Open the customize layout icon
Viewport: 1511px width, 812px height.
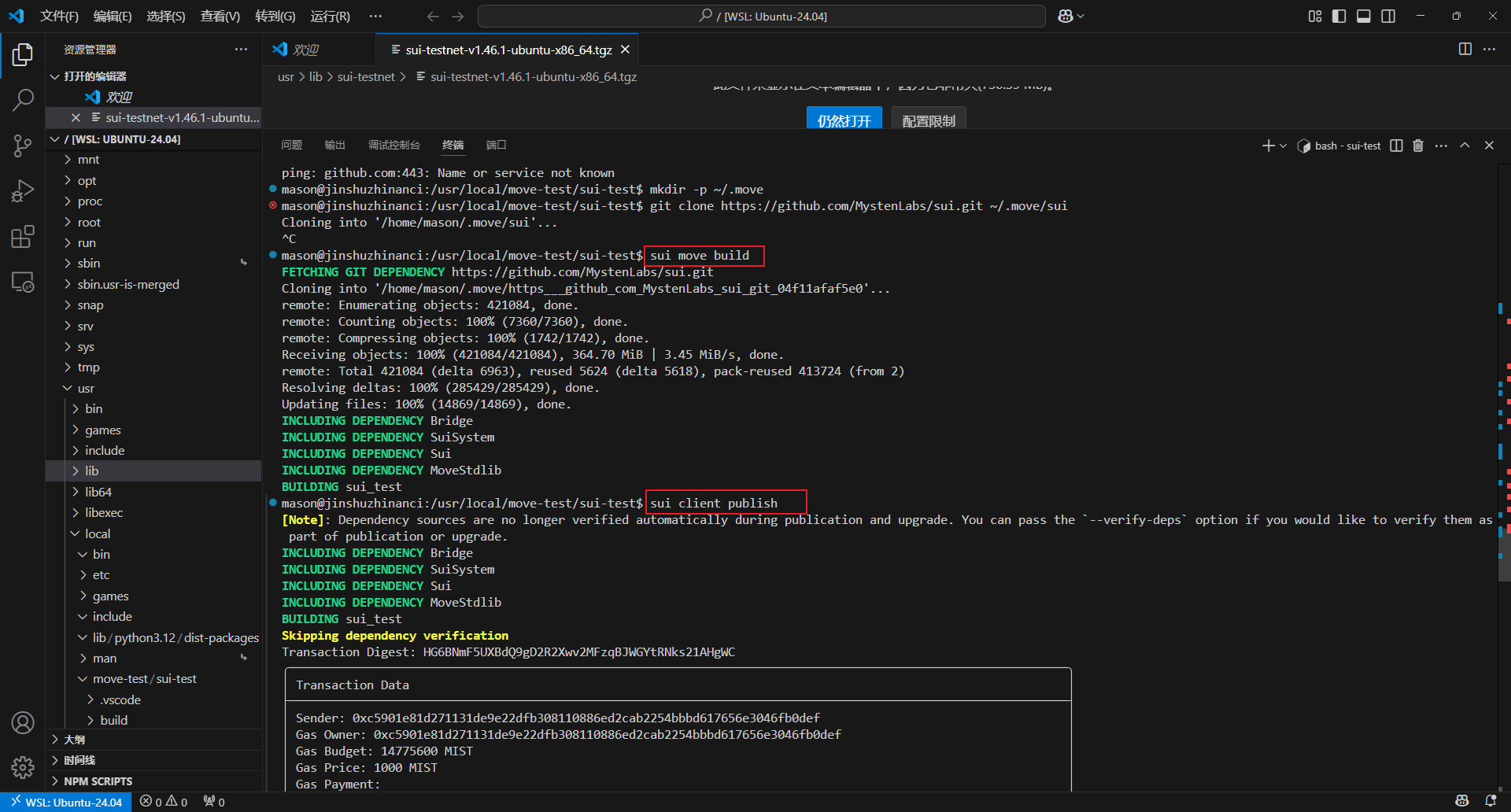tap(1315, 16)
